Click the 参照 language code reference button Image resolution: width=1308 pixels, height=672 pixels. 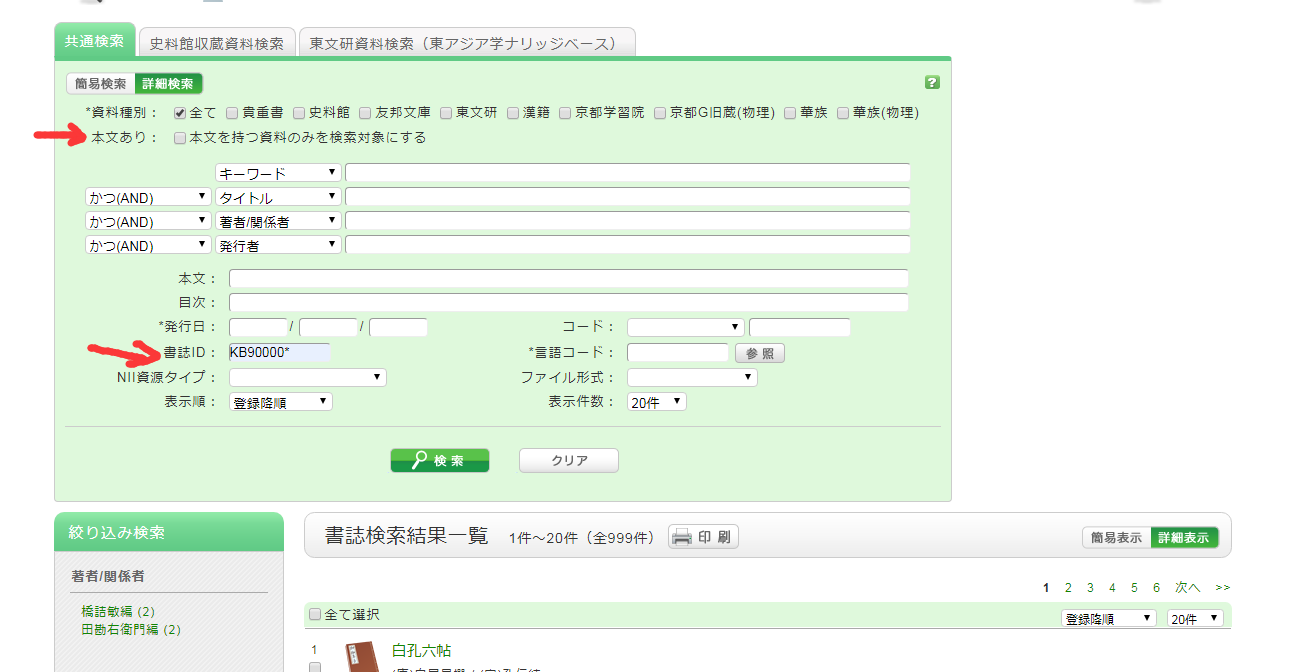759,353
